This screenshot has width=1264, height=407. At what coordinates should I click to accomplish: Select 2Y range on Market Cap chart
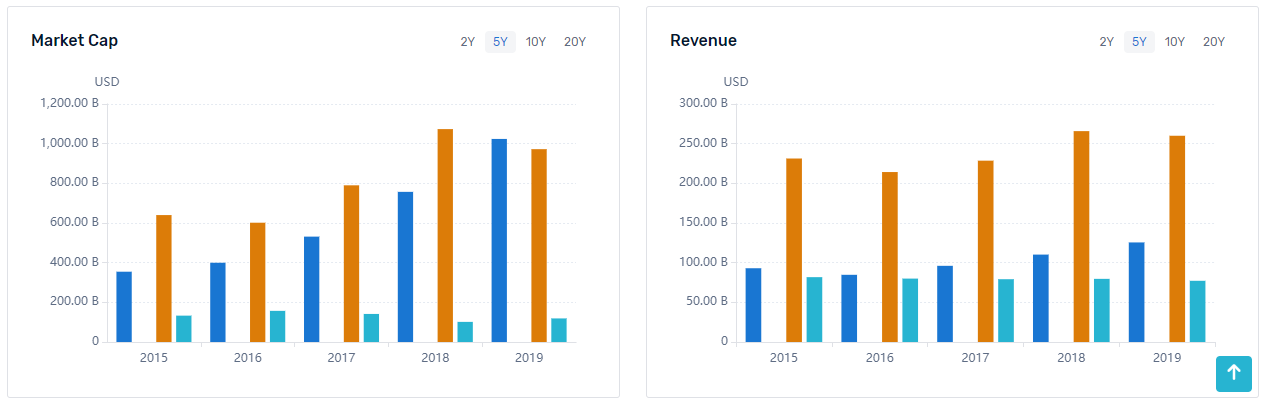pyautogui.click(x=467, y=42)
